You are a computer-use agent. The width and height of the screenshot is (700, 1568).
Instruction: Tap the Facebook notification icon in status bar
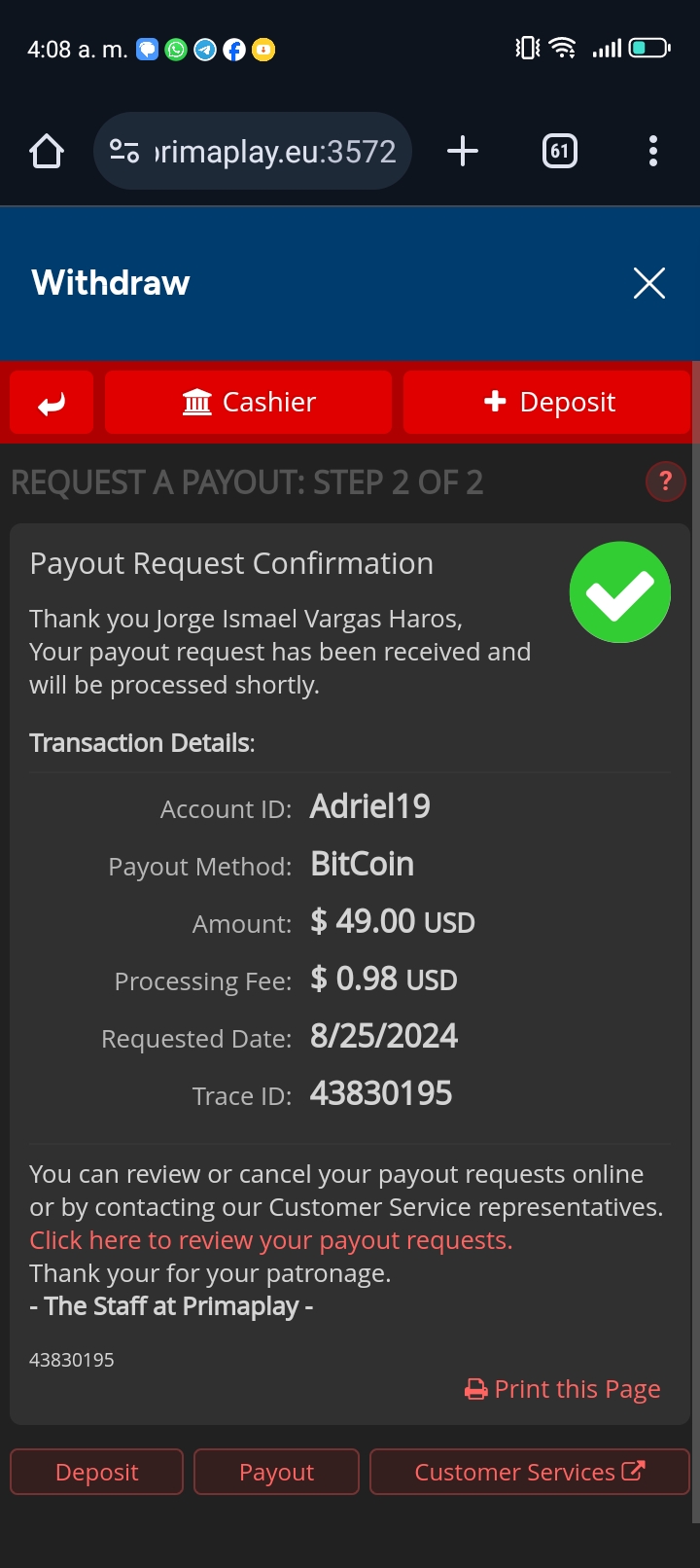pos(234,50)
